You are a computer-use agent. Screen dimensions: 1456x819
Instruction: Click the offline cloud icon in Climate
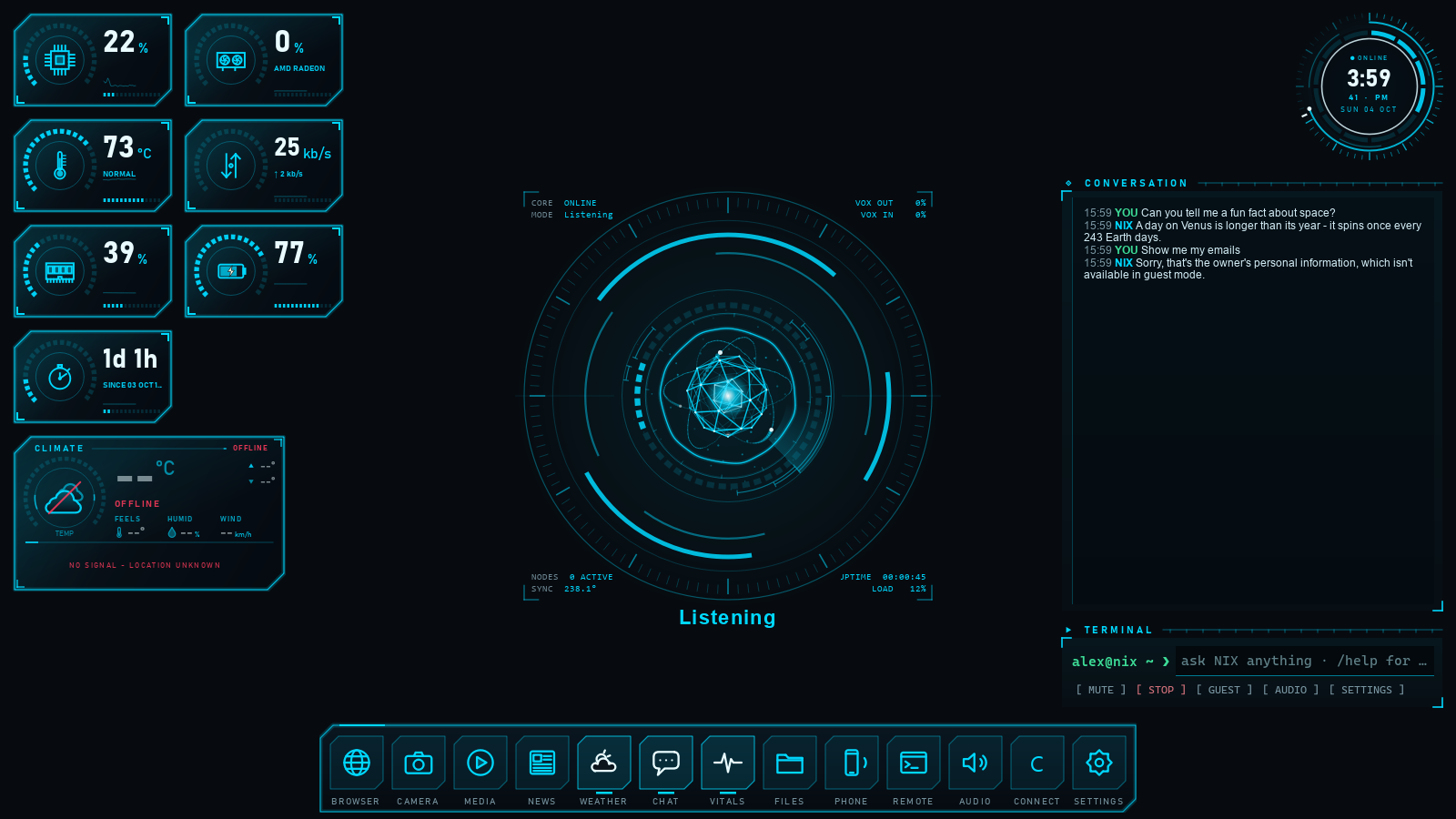point(65,498)
